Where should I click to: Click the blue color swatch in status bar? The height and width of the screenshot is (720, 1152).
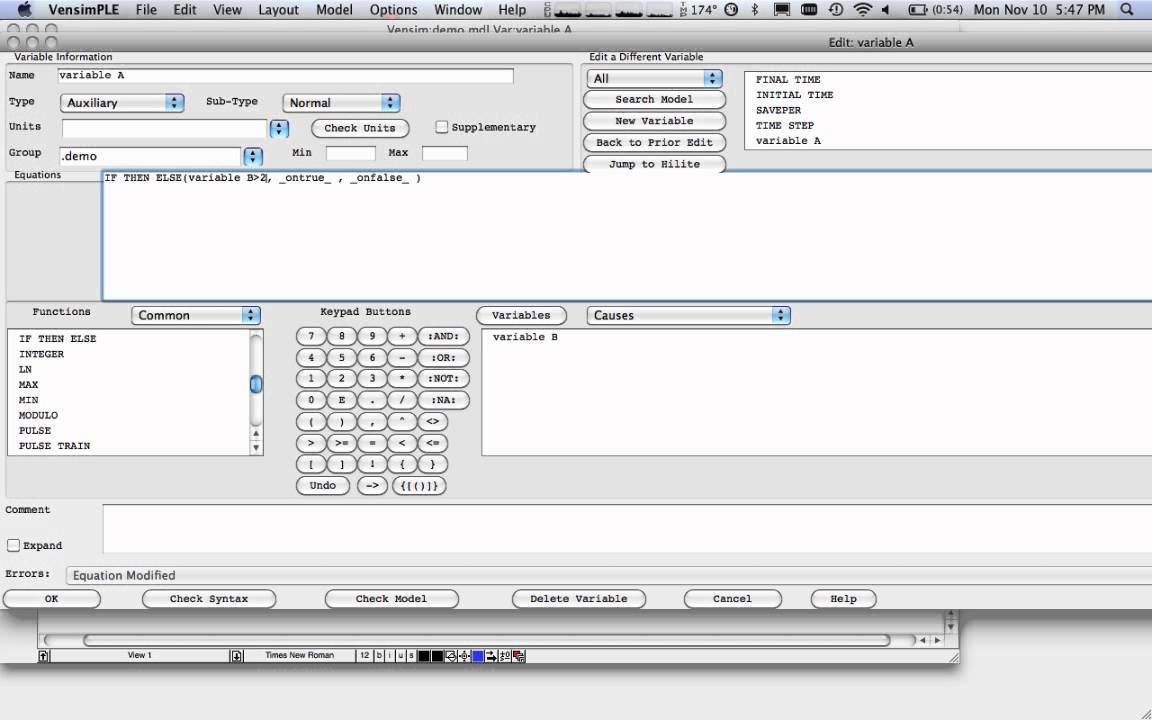click(478, 655)
